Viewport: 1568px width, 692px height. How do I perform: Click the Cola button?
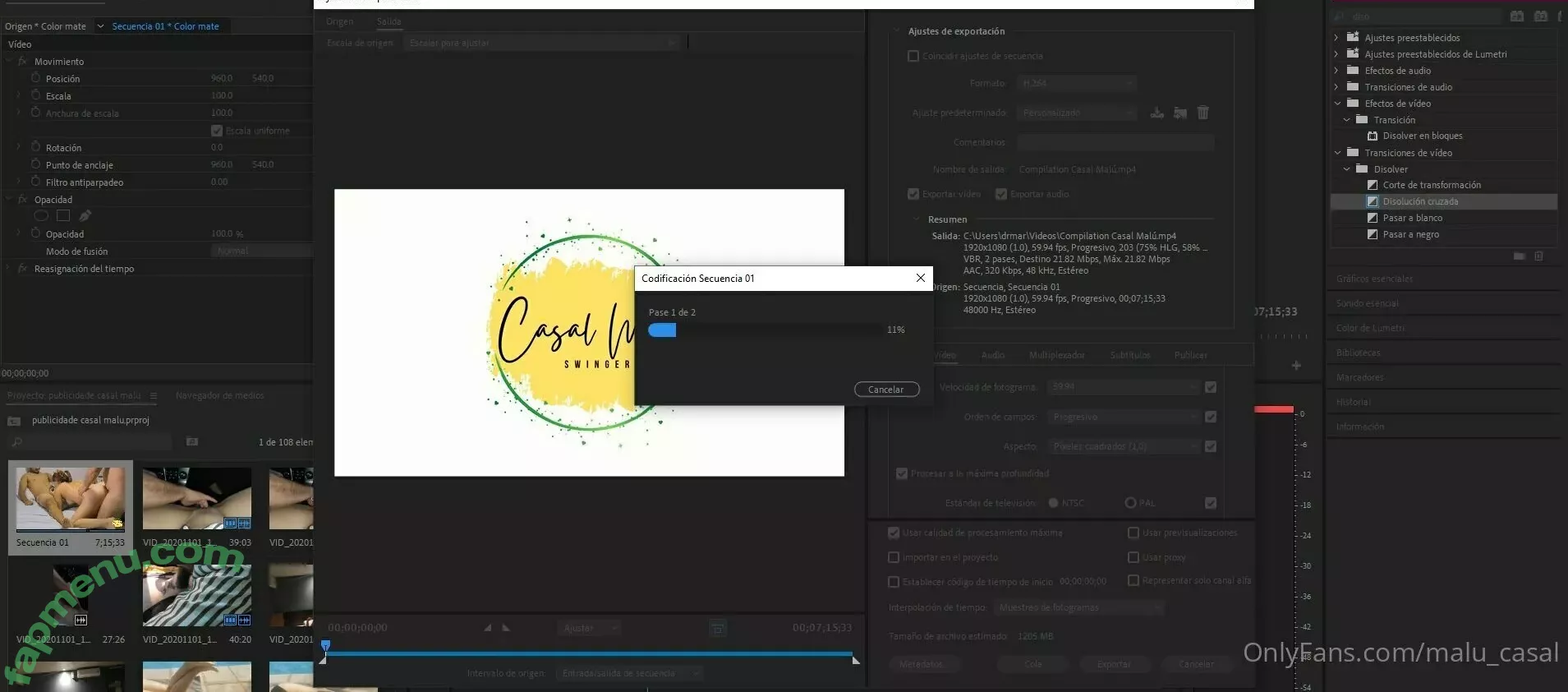click(x=1033, y=664)
